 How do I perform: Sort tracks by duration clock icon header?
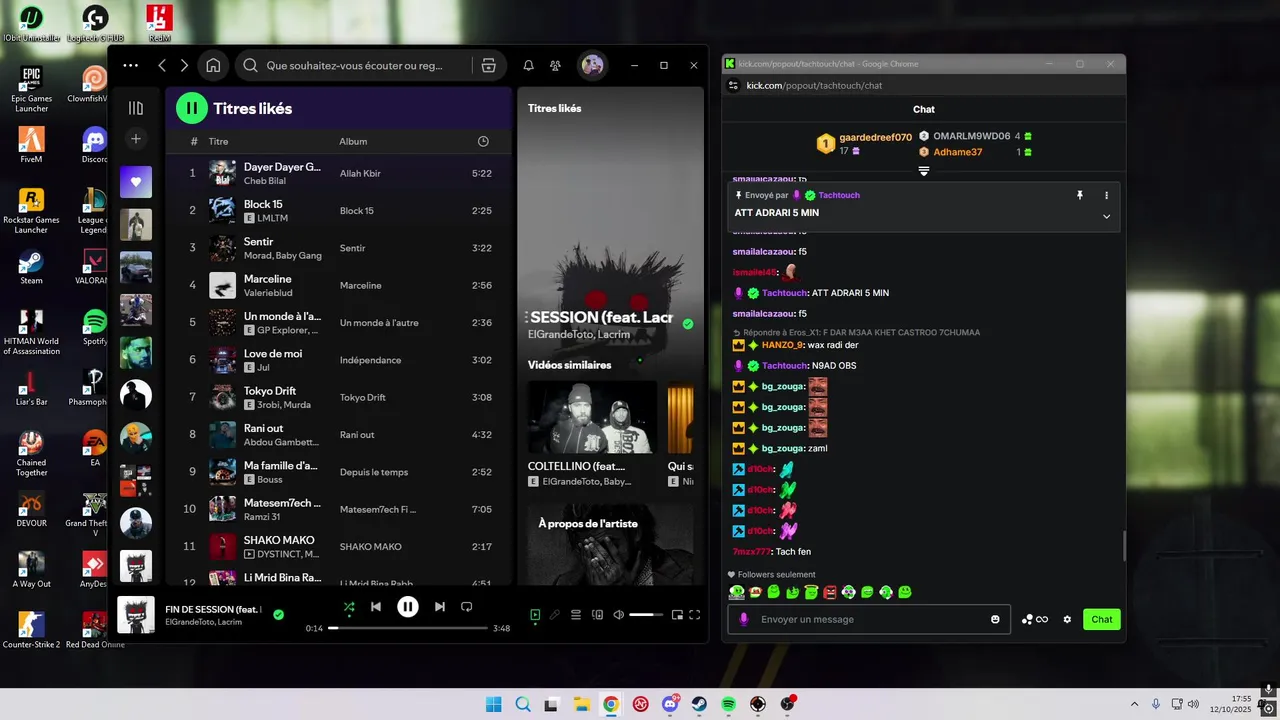[x=483, y=142]
